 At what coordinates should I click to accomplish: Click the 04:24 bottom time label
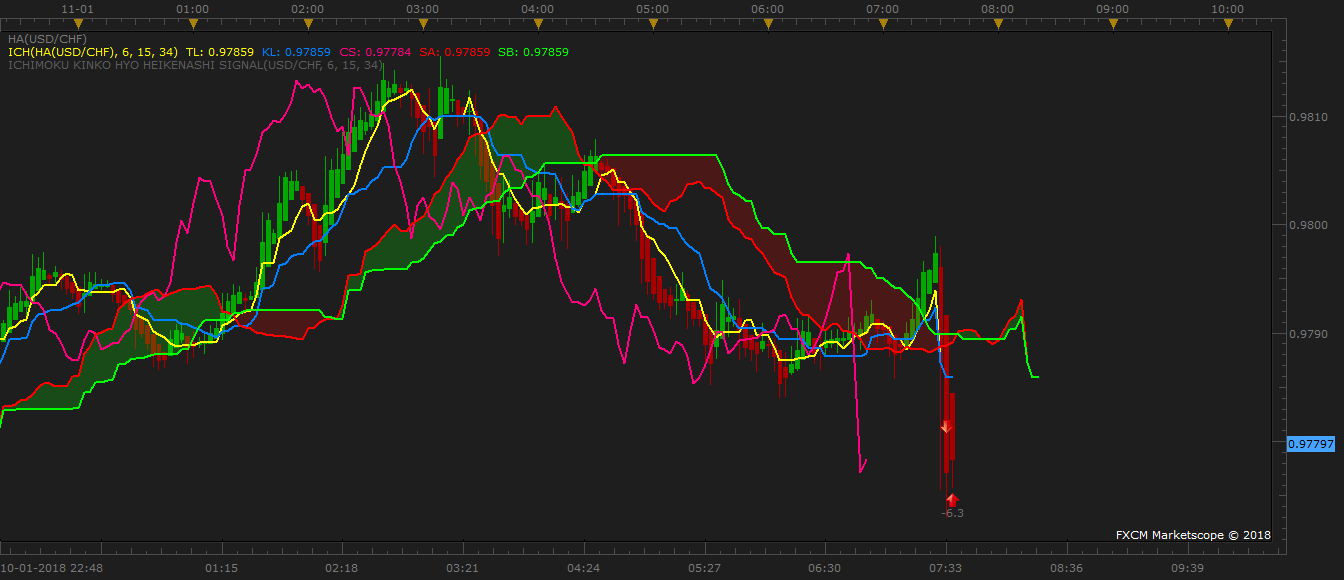[x=584, y=567]
